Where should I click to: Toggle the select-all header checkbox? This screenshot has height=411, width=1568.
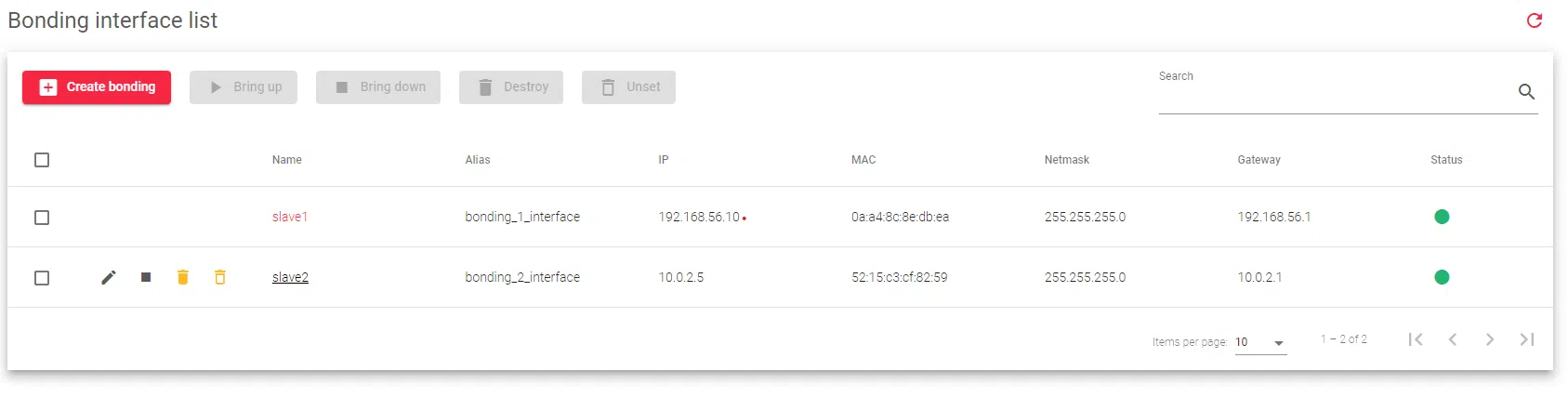coord(42,160)
